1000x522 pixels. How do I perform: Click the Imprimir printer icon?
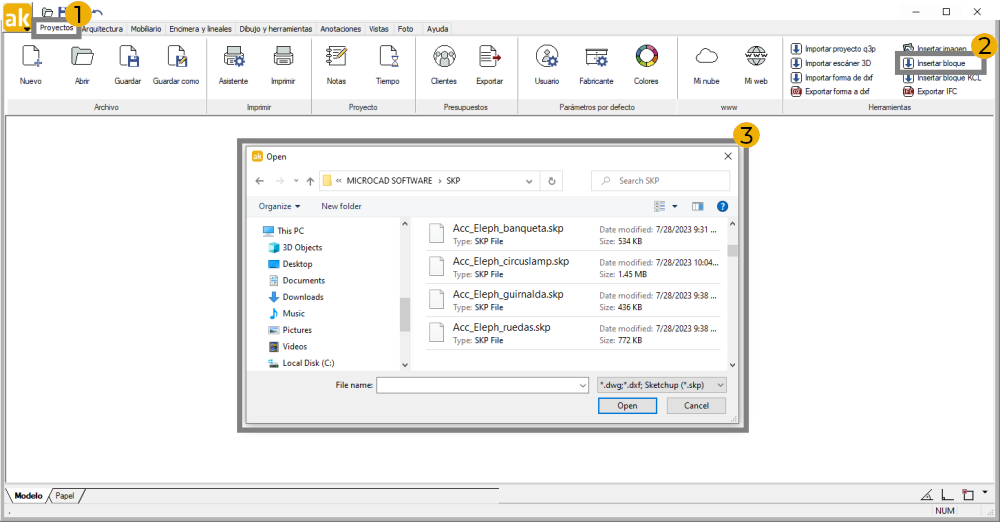283,57
